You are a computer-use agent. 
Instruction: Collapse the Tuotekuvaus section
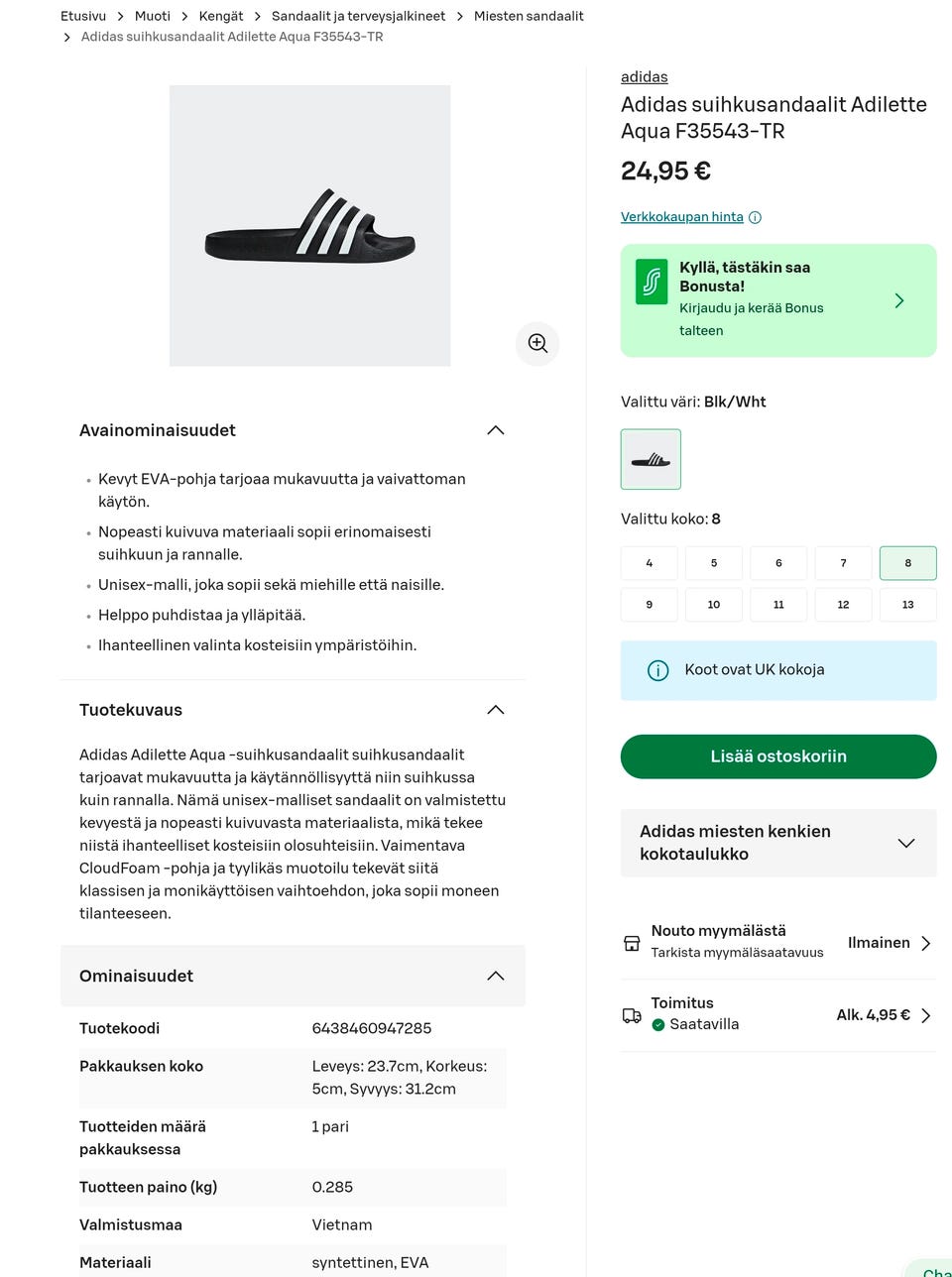[x=496, y=710]
